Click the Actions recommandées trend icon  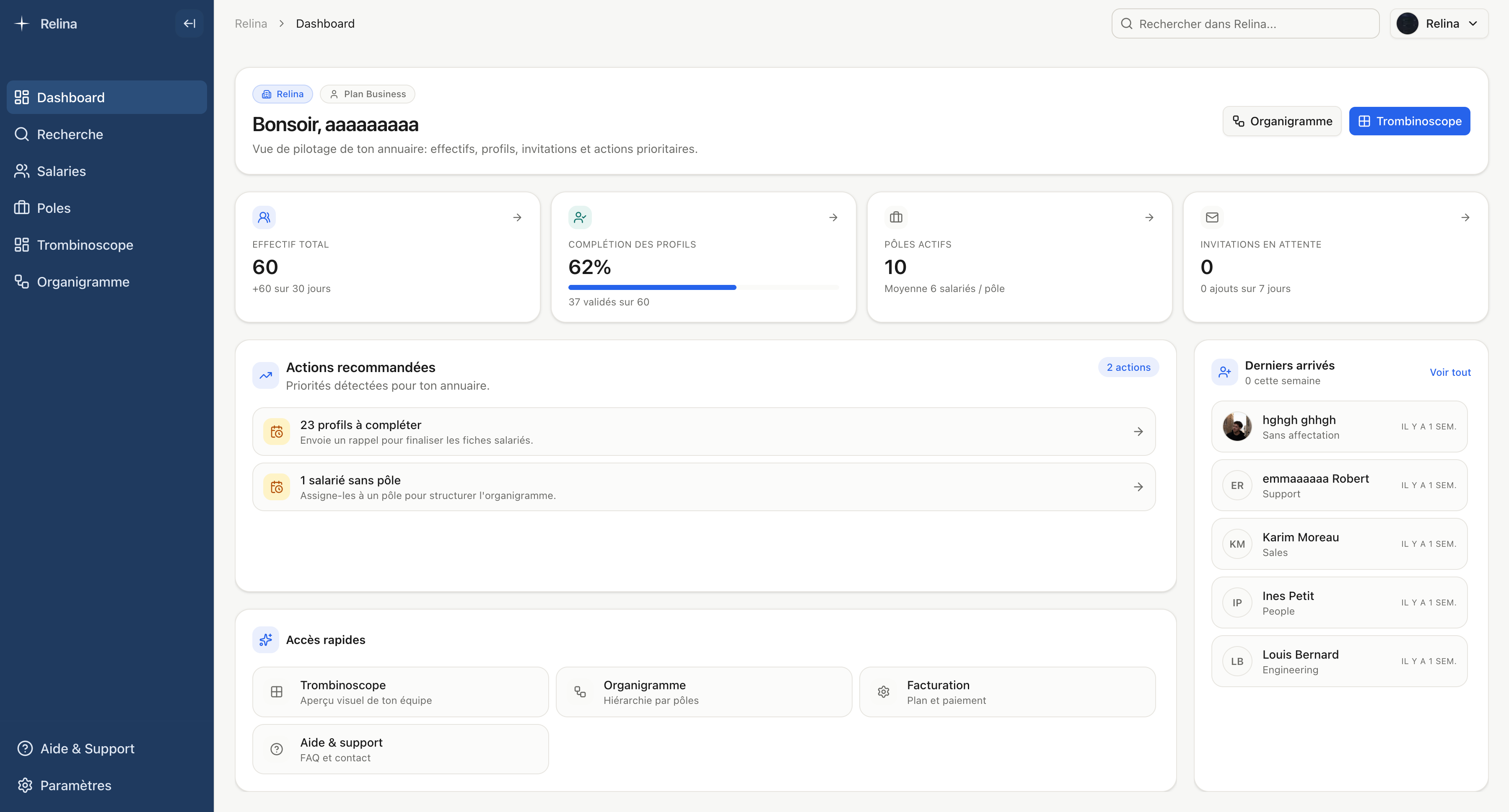[x=266, y=375]
